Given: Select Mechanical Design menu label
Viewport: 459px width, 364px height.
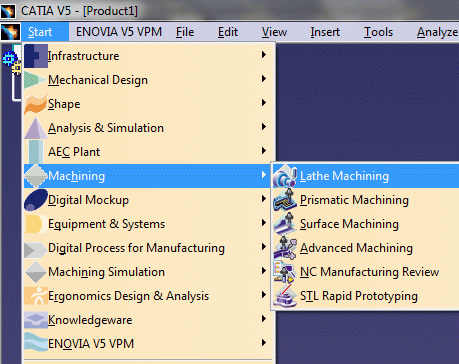Looking at the screenshot, I should [x=98, y=80].
